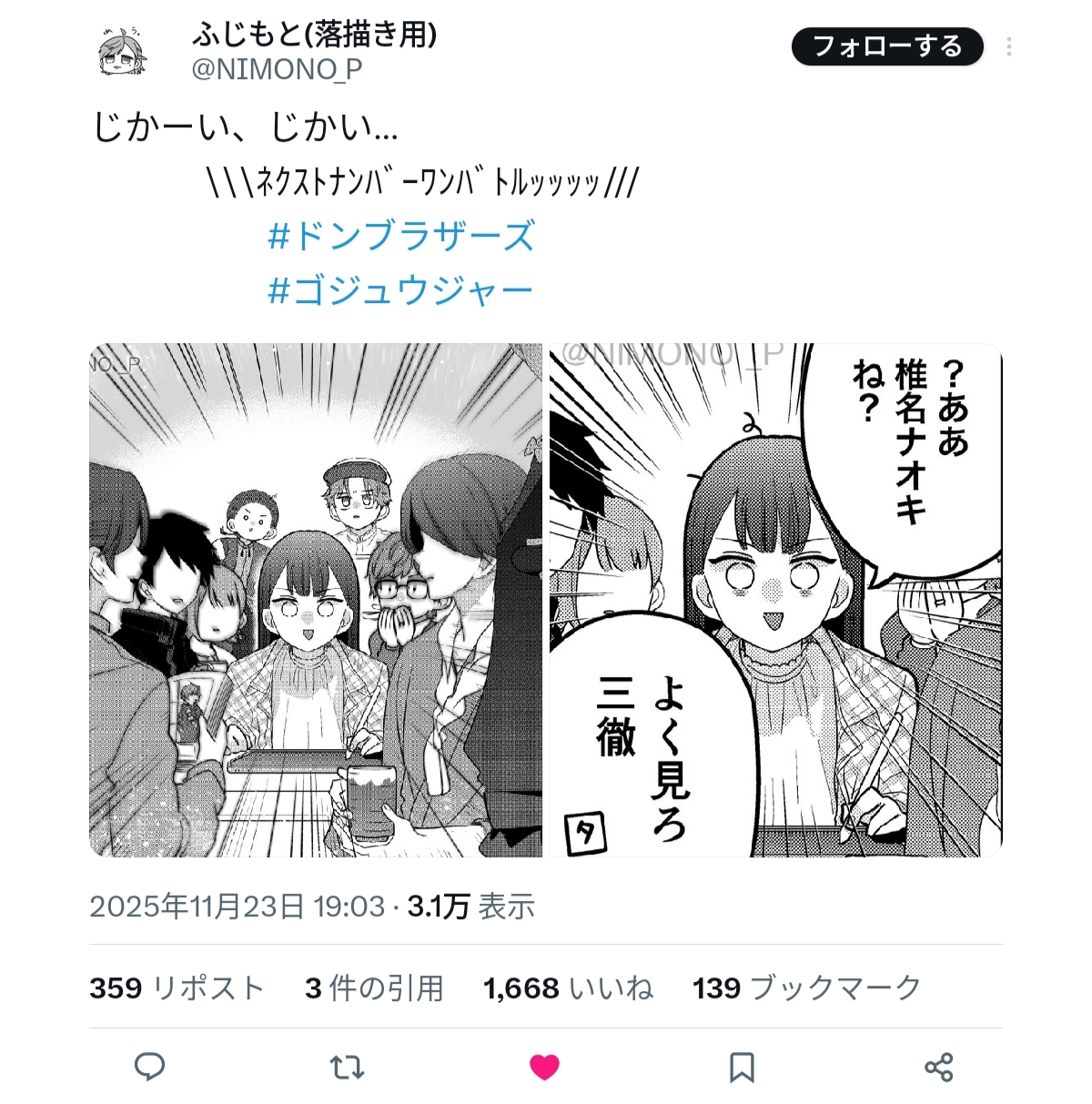
Task: Unlike the post with the pink heart
Action: coord(544,1067)
